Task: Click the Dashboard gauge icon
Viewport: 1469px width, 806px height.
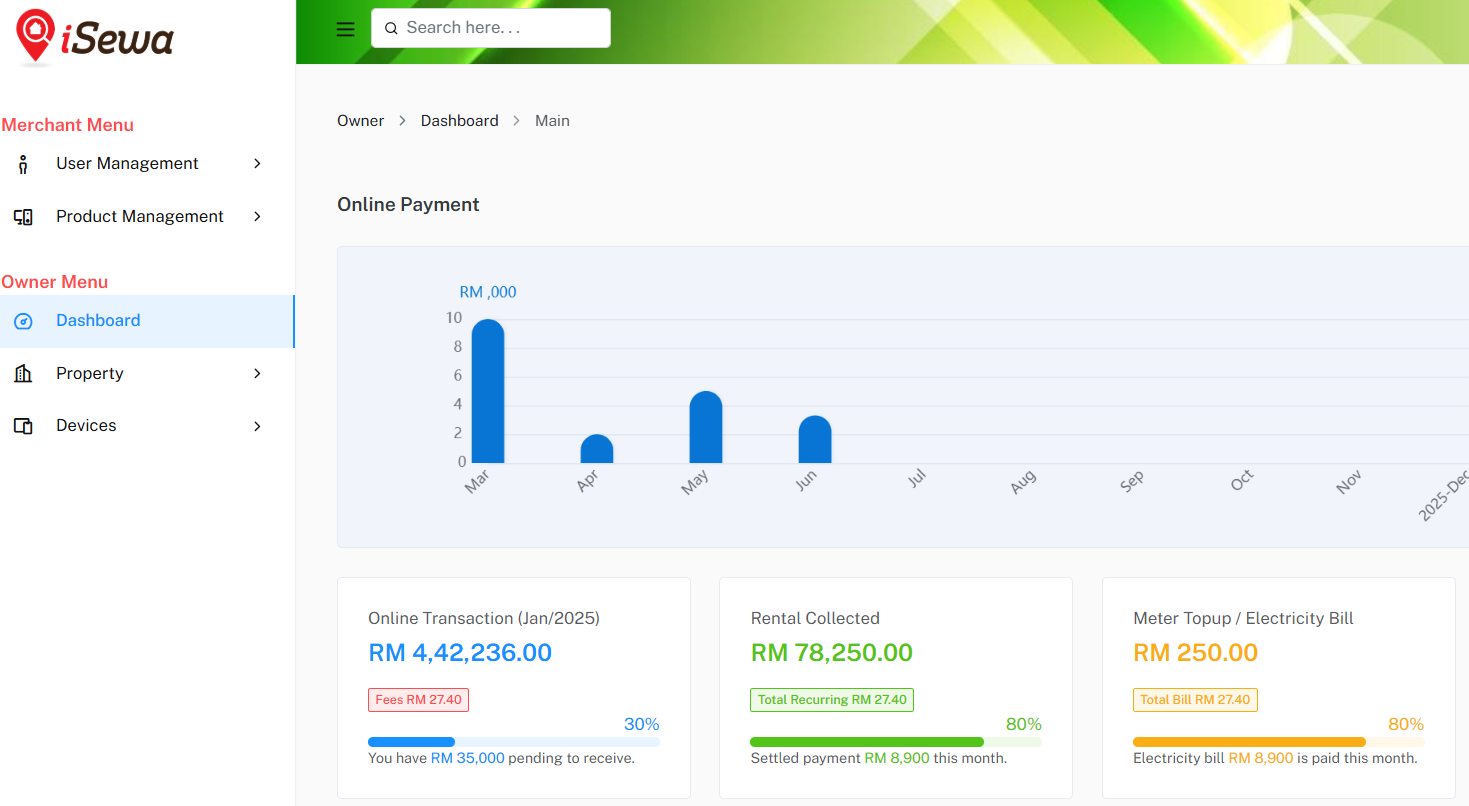Action: (23, 321)
